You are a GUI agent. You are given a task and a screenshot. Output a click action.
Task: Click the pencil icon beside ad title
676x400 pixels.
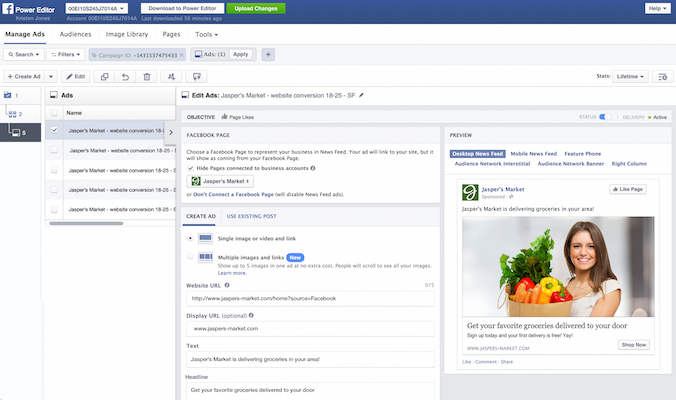coord(361,95)
